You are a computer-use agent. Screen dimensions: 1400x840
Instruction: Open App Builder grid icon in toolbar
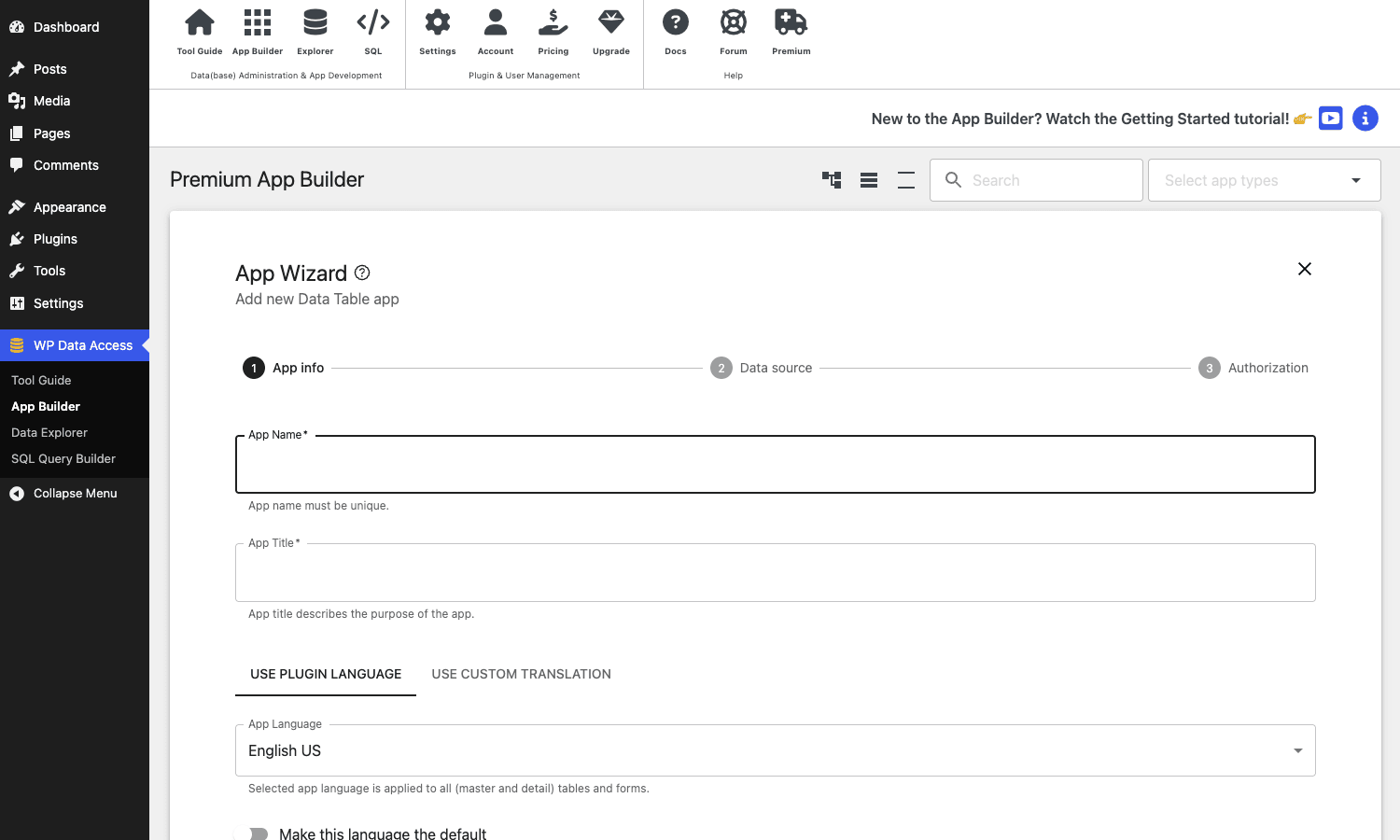pyautogui.click(x=258, y=22)
